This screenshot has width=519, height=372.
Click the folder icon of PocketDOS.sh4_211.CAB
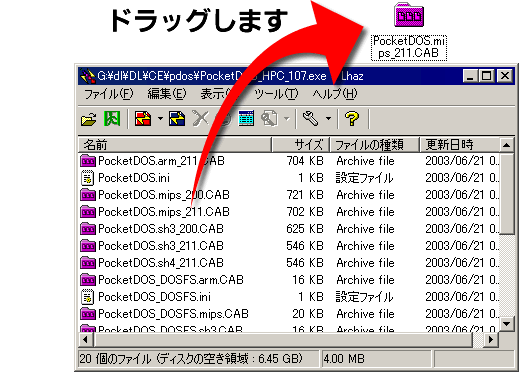tap(88, 263)
